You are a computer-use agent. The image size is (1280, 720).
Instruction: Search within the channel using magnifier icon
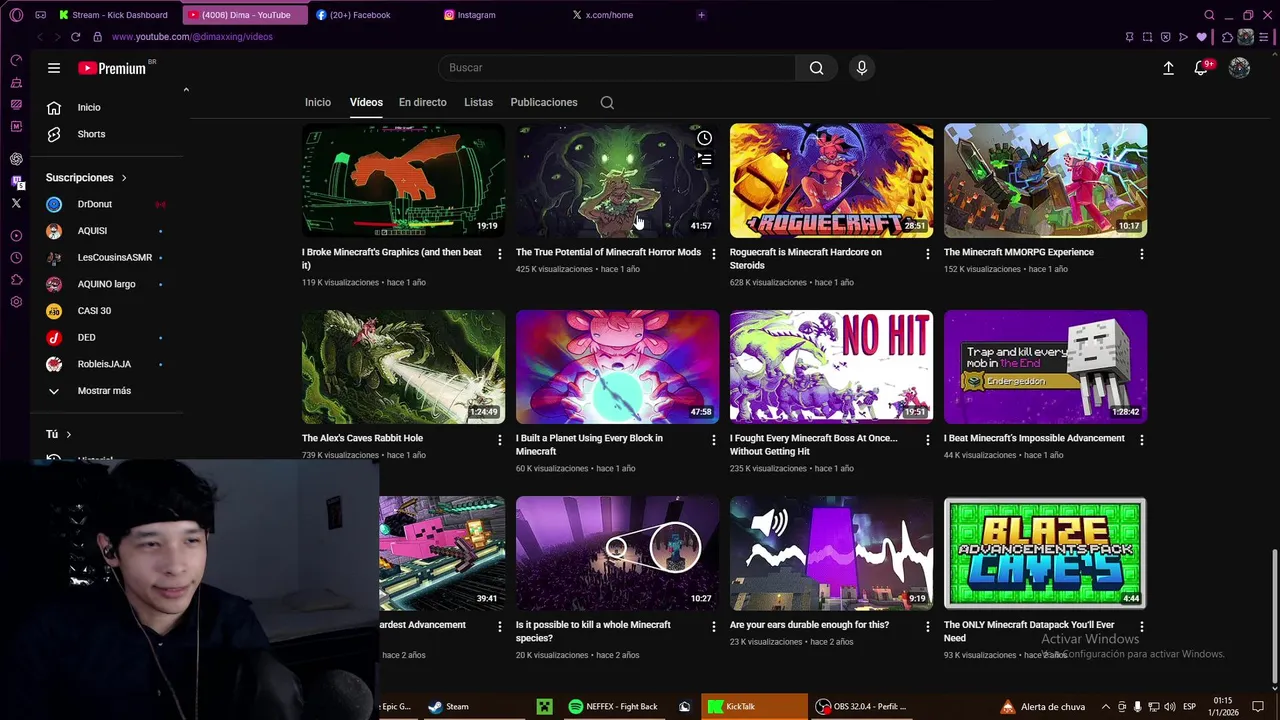[x=607, y=102]
